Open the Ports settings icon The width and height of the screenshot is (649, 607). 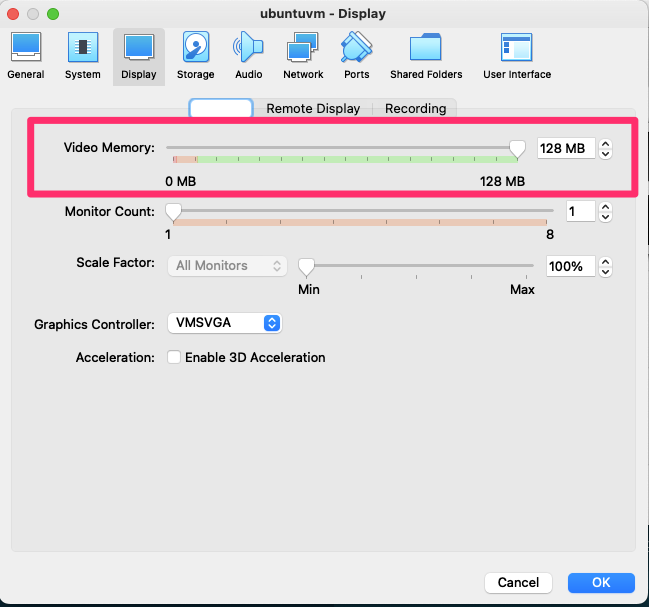(x=356, y=55)
